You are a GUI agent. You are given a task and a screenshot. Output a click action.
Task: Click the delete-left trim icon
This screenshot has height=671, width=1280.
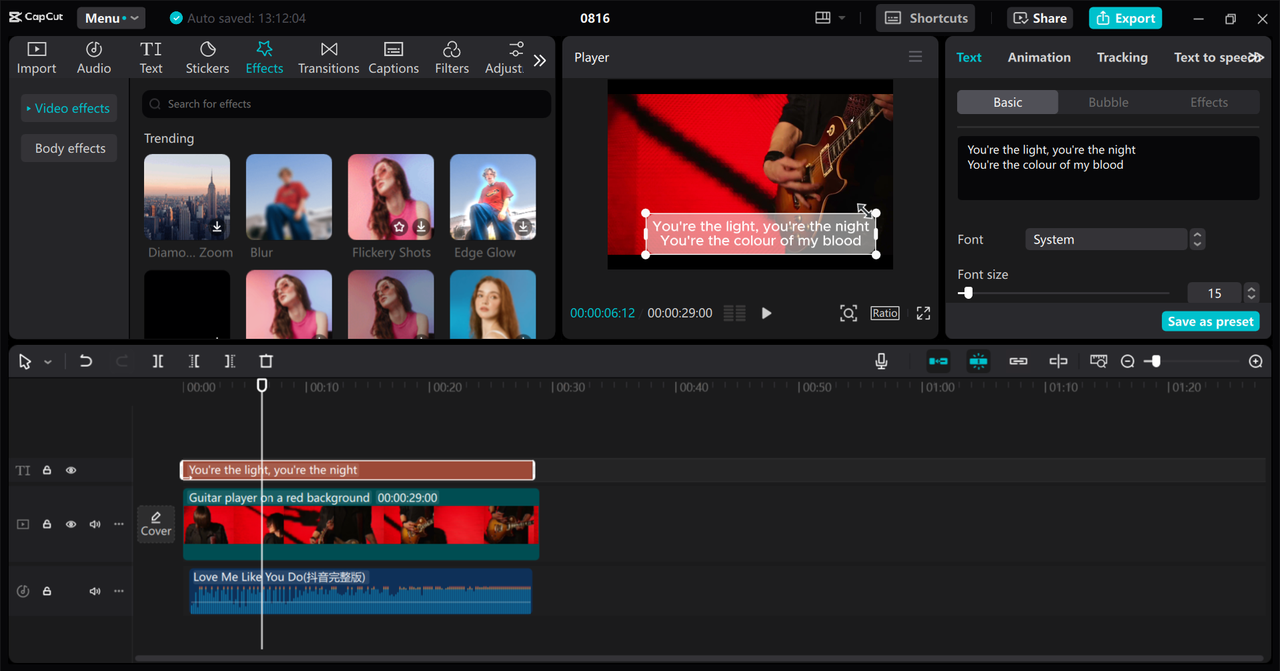click(x=194, y=361)
